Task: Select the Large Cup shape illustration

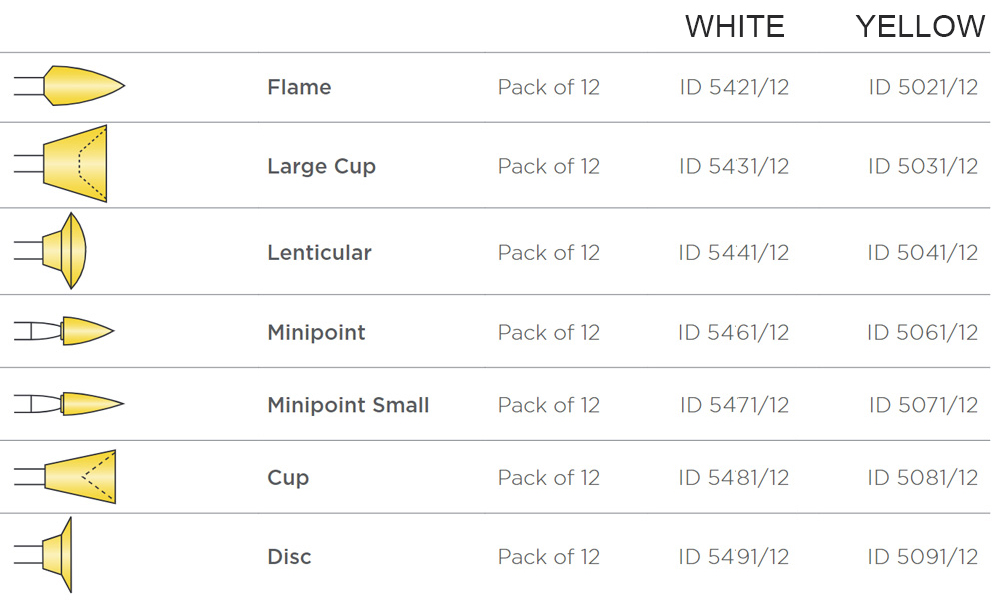Action: point(61,164)
